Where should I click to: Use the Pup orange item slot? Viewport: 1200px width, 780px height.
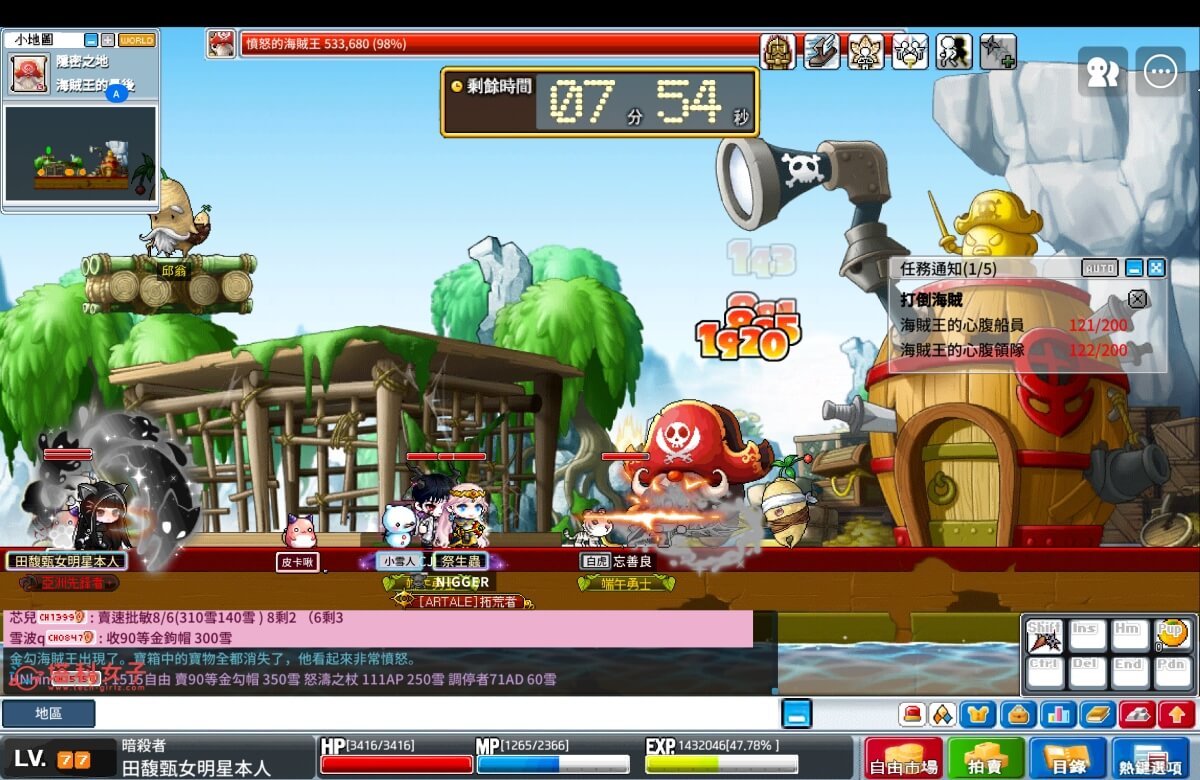[1172, 636]
